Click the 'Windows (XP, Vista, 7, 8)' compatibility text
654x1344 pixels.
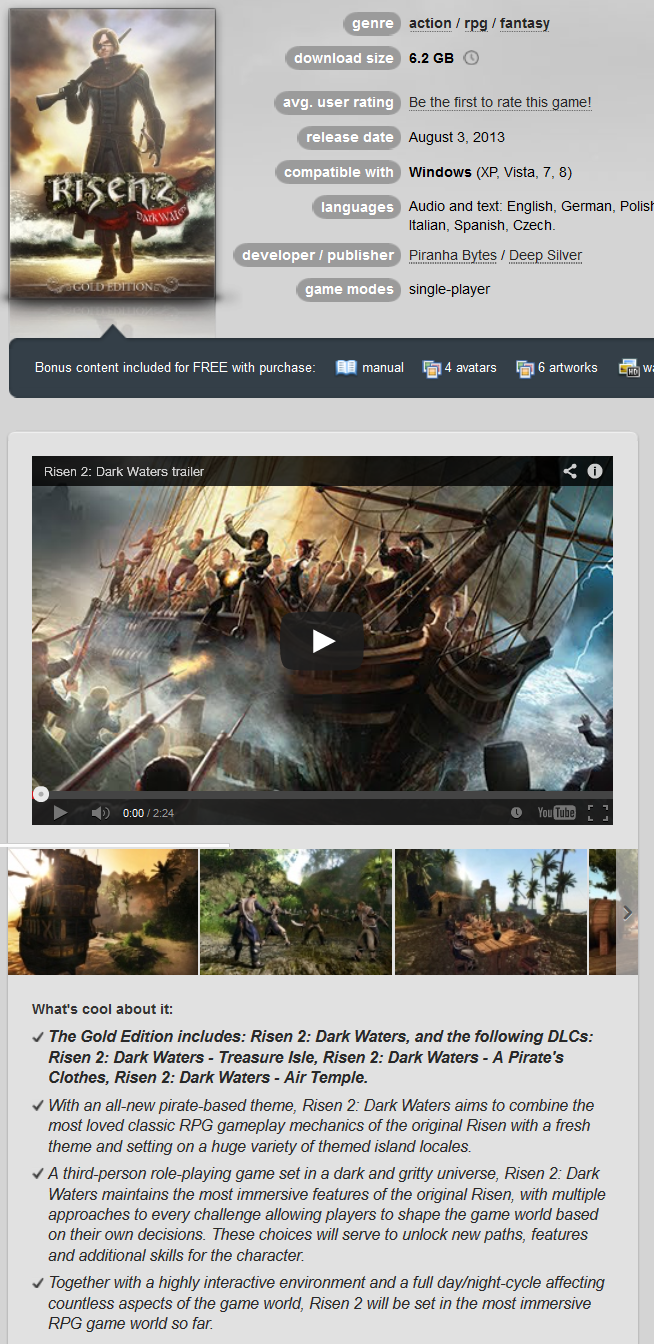(x=490, y=172)
